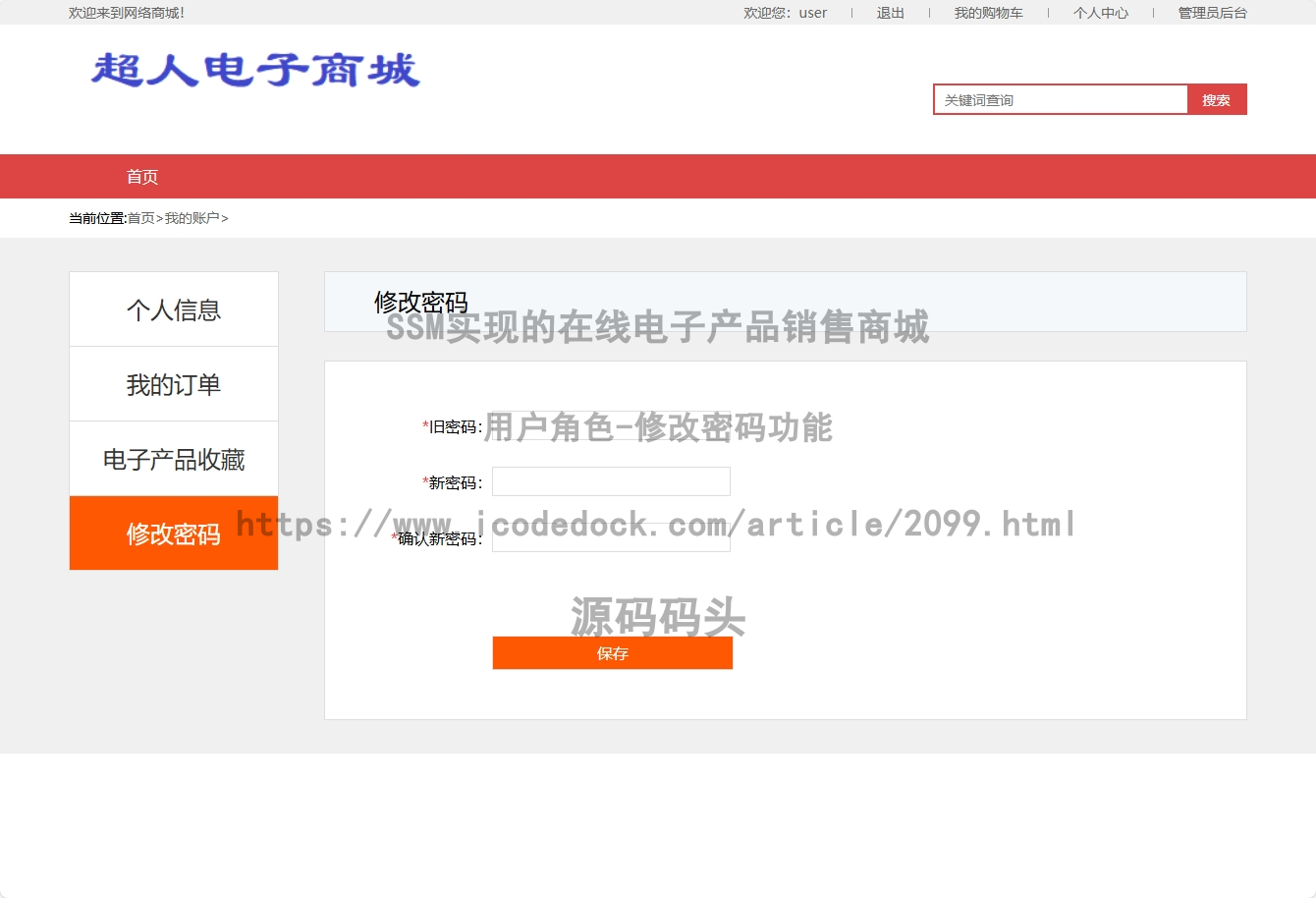Click the 新密码 input field

[611, 481]
